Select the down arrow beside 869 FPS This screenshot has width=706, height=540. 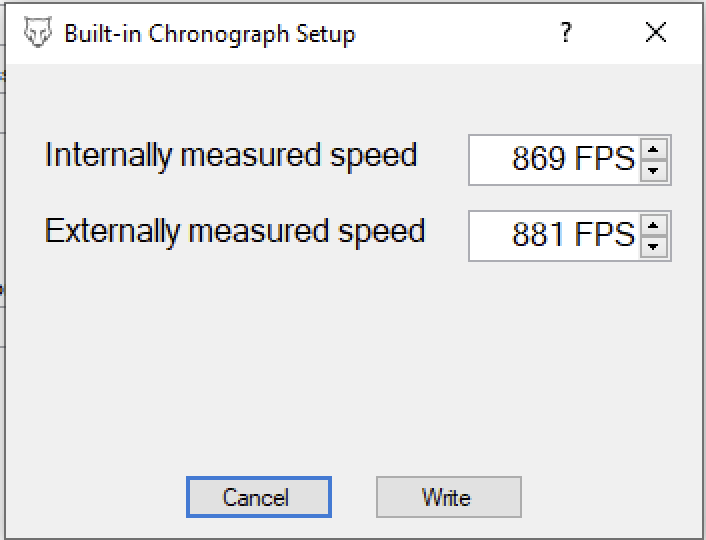click(x=654, y=171)
